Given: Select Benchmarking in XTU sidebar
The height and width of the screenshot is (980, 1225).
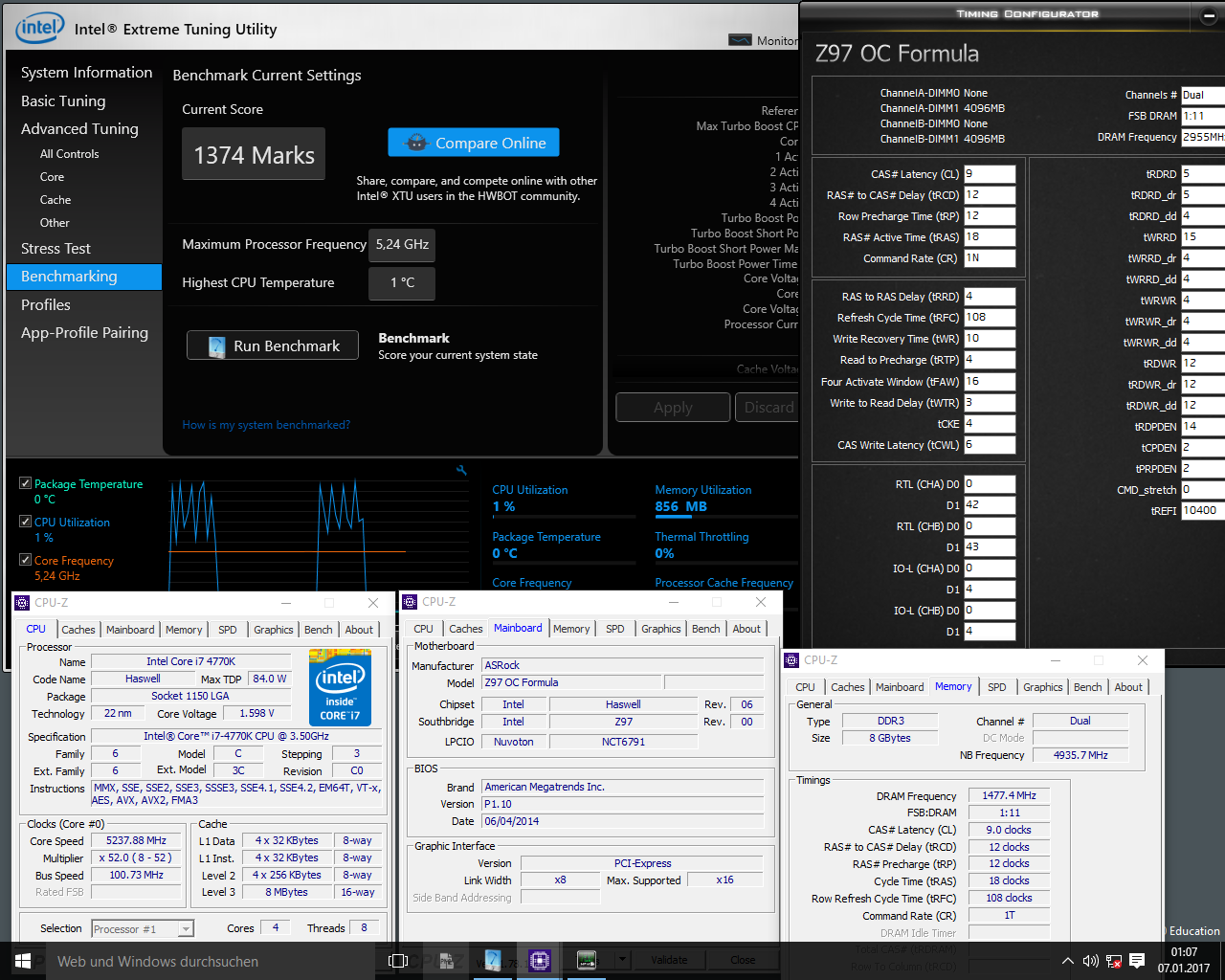Looking at the screenshot, I should (84, 277).
